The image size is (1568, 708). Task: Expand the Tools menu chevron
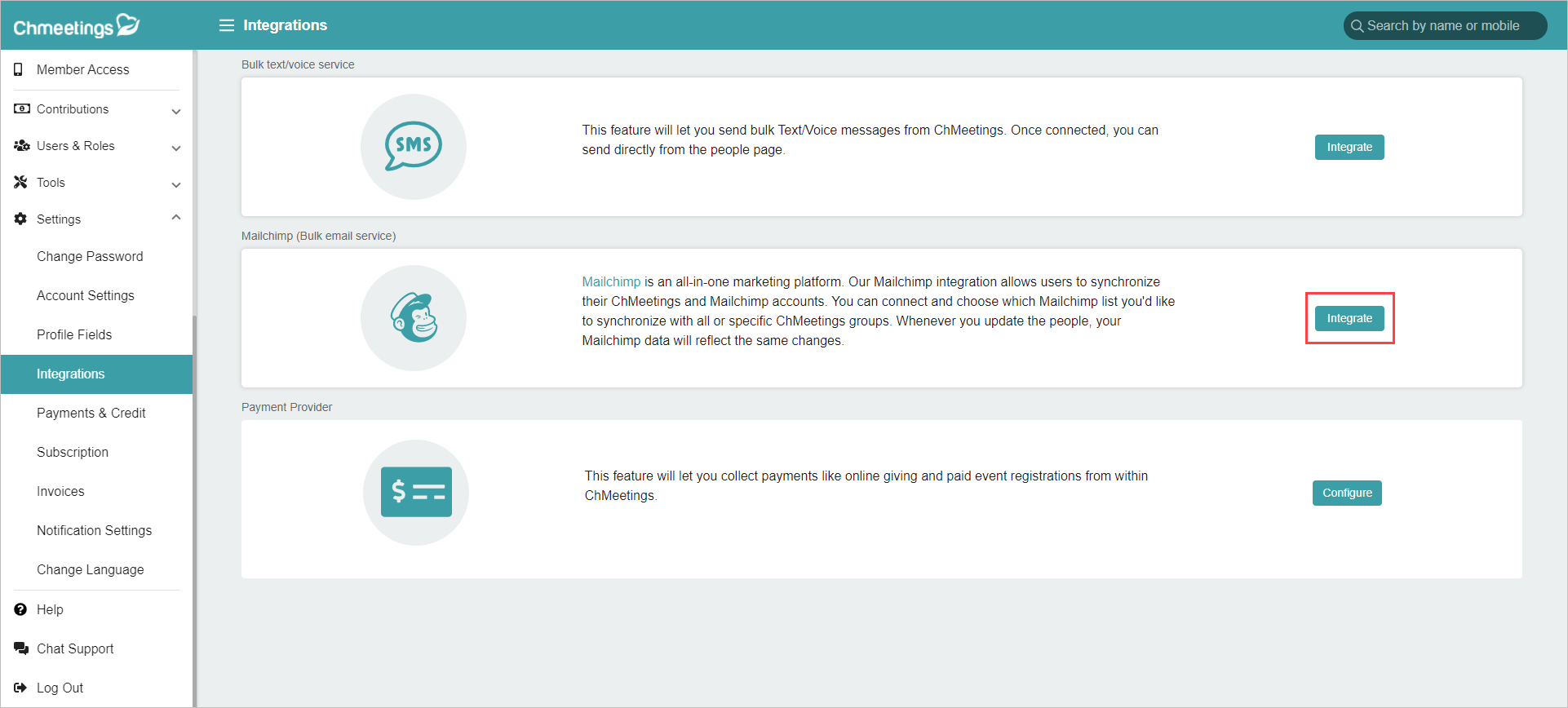pos(175,184)
